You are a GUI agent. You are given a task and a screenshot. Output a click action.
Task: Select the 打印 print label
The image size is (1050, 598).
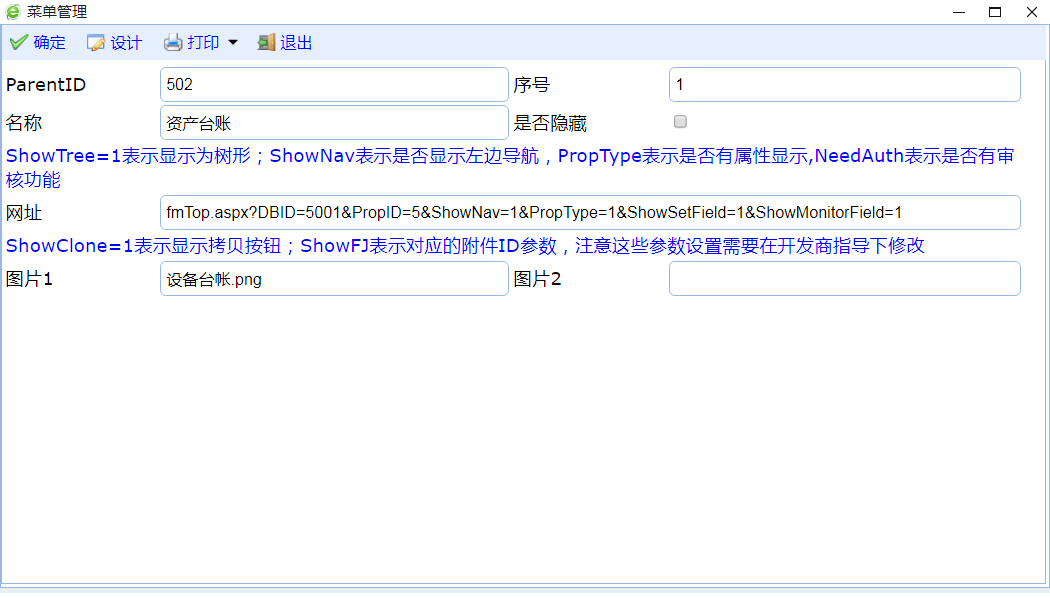(x=203, y=43)
